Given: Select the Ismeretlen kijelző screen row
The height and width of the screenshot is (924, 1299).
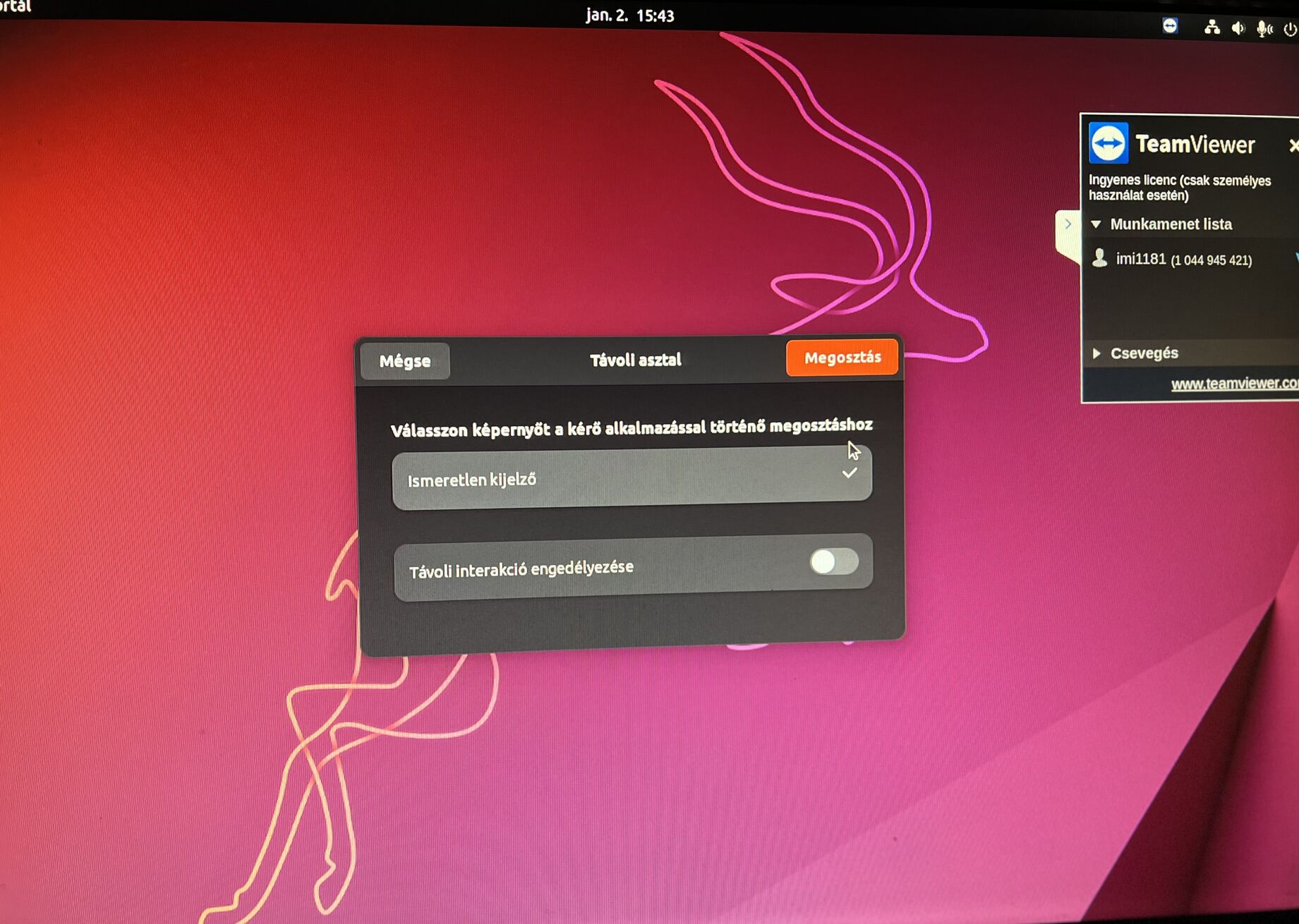Looking at the screenshot, I should (x=632, y=477).
